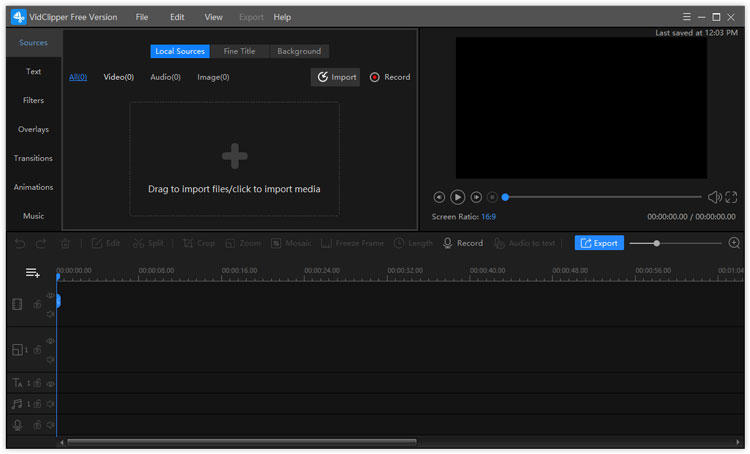Toggle lock on the main video track
This screenshot has height=454, width=750.
pyautogui.click(x=37, y=304)
